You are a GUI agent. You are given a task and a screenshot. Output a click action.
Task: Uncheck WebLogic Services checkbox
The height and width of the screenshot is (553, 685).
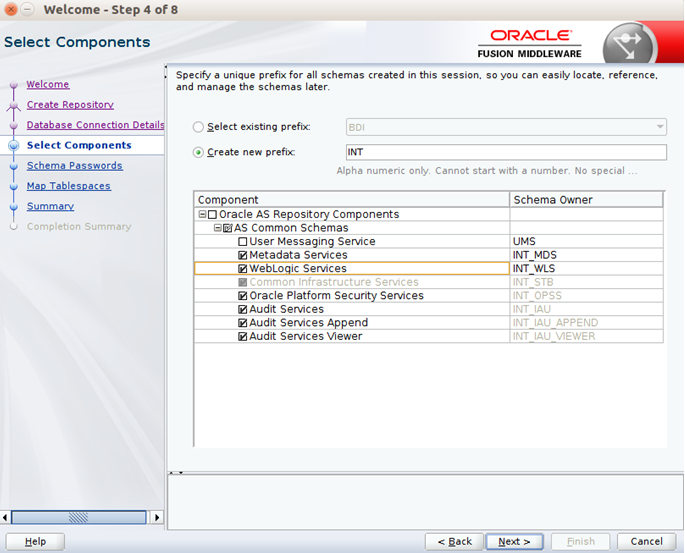click(242, 269)
